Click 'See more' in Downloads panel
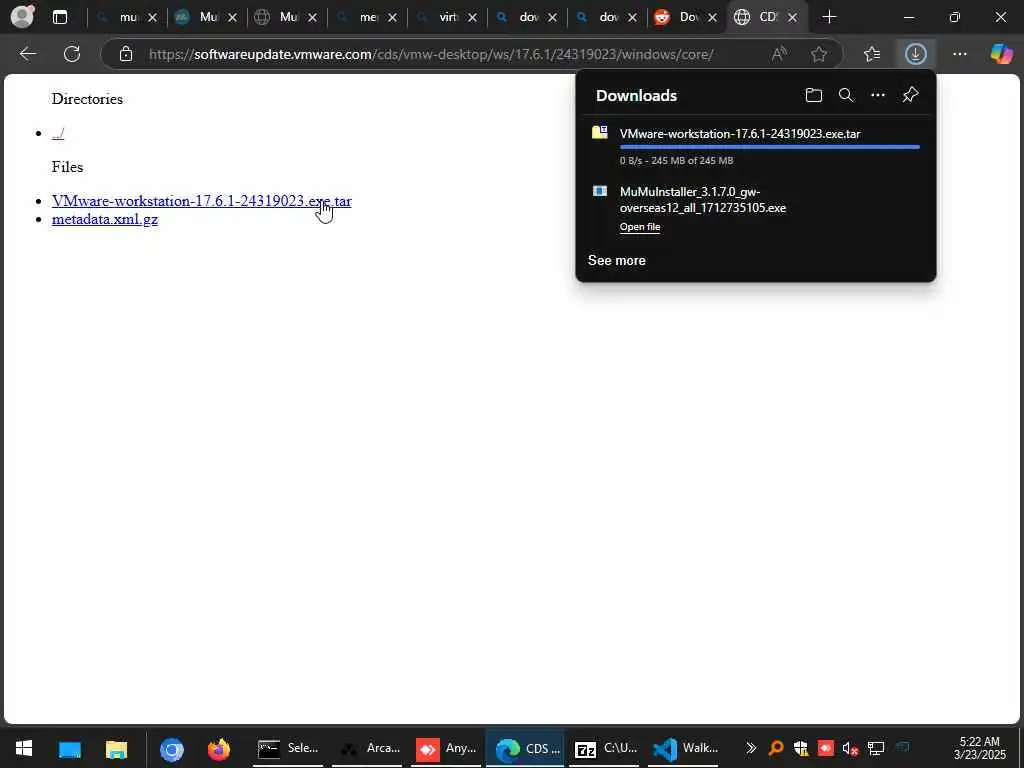The image size is (1024, 768). 616,261
